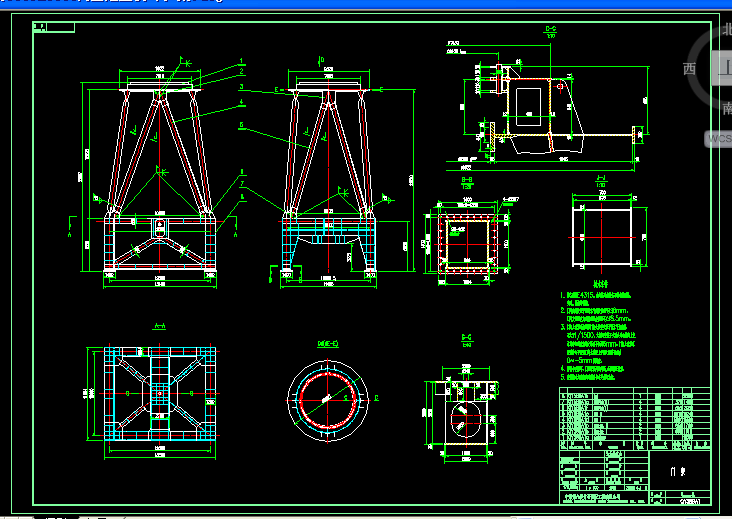Select the 南 (south) compass direction on ViewCube
Image resolution: width=732 pixels, height=519 pixels.
coord(727,109)
